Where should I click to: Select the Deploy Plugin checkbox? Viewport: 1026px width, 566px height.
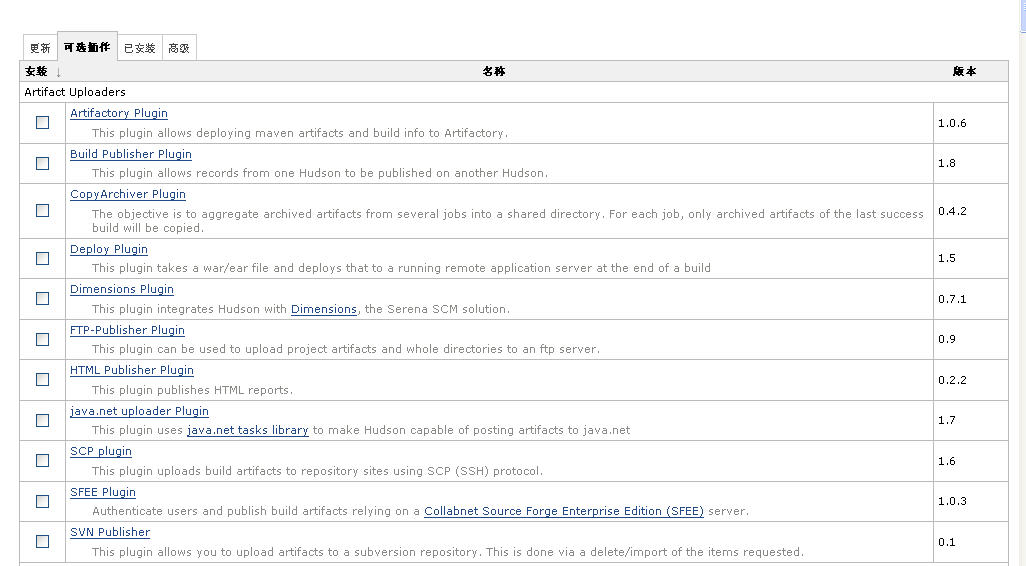(x=43, y=258)
